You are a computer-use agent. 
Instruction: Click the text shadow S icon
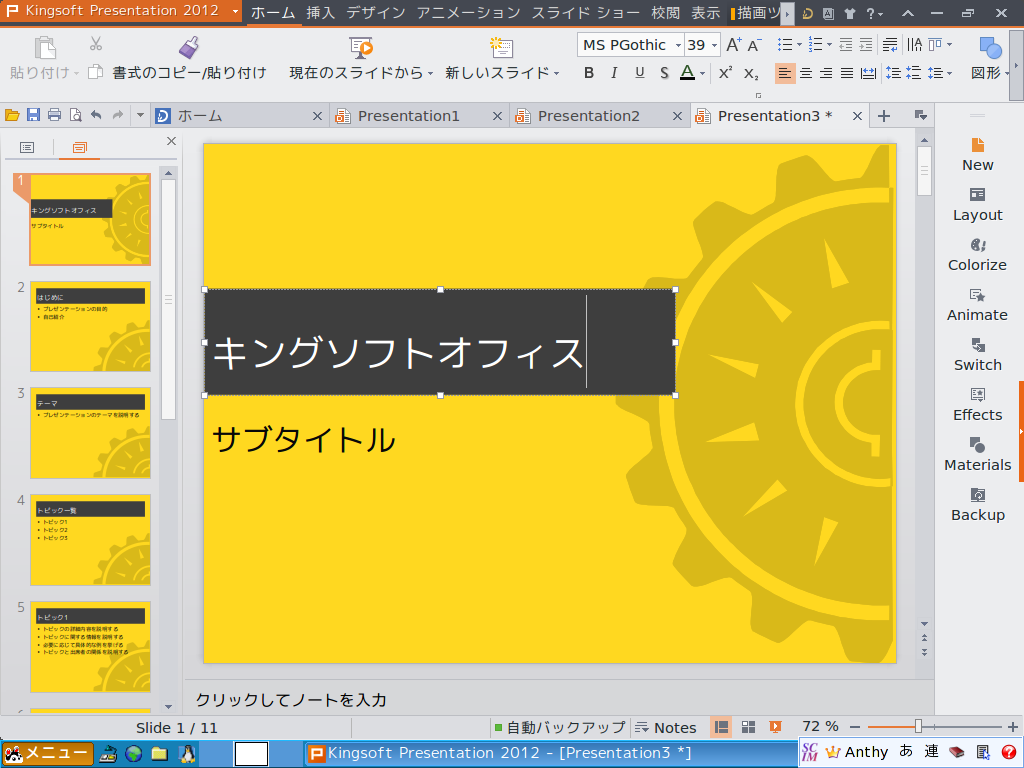[x=664, y=72]
